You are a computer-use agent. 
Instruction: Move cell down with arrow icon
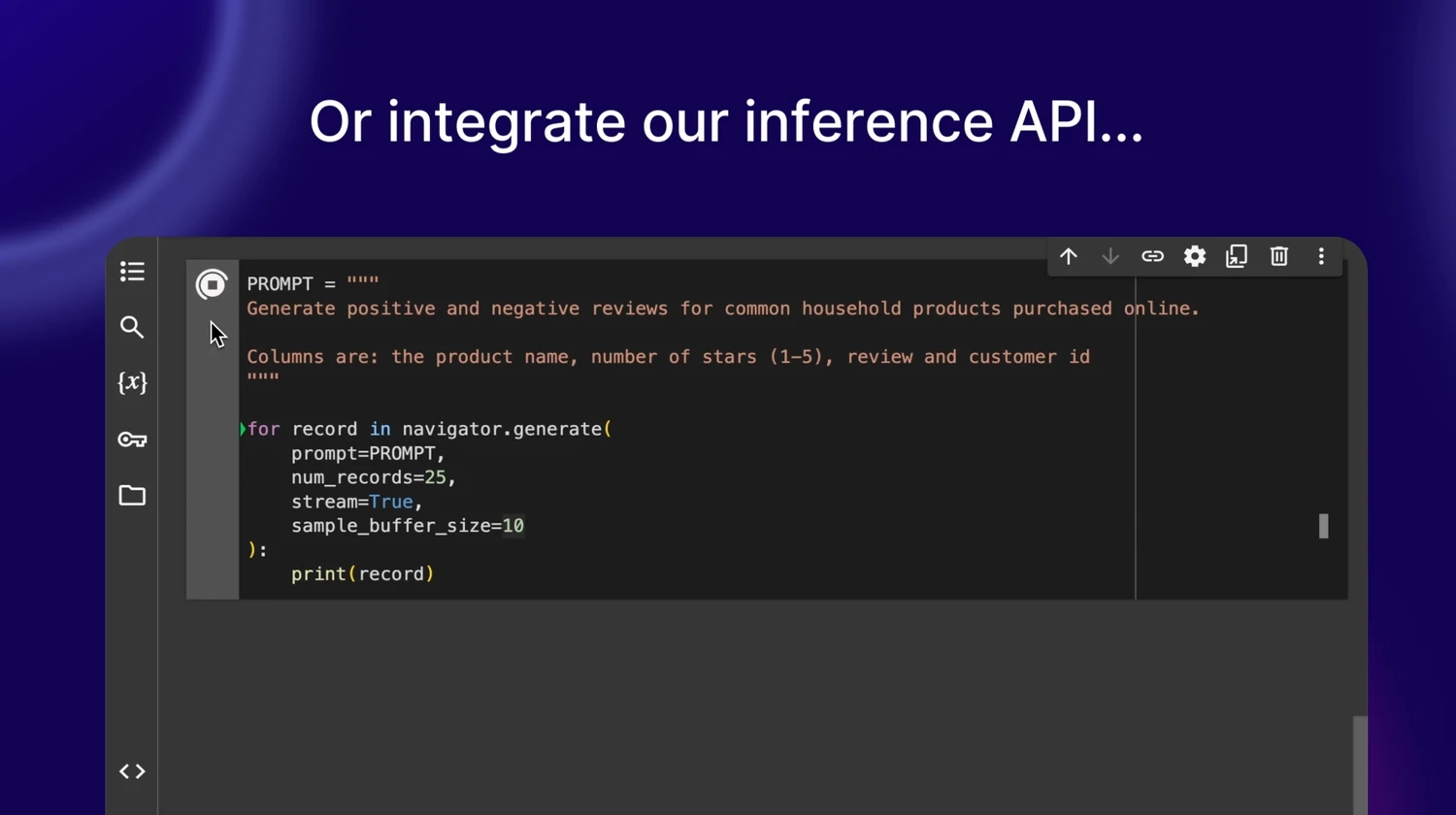1110,256
